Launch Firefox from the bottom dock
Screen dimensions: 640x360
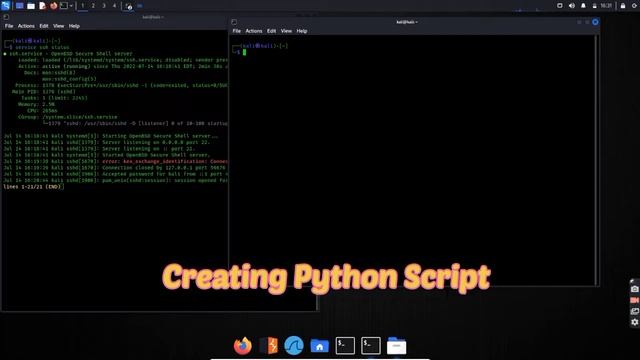243,346
